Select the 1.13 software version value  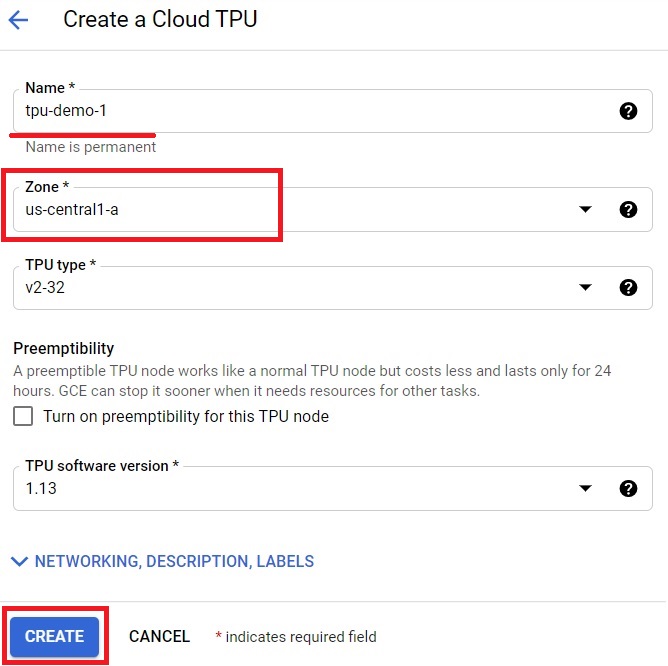click(41, 488)
